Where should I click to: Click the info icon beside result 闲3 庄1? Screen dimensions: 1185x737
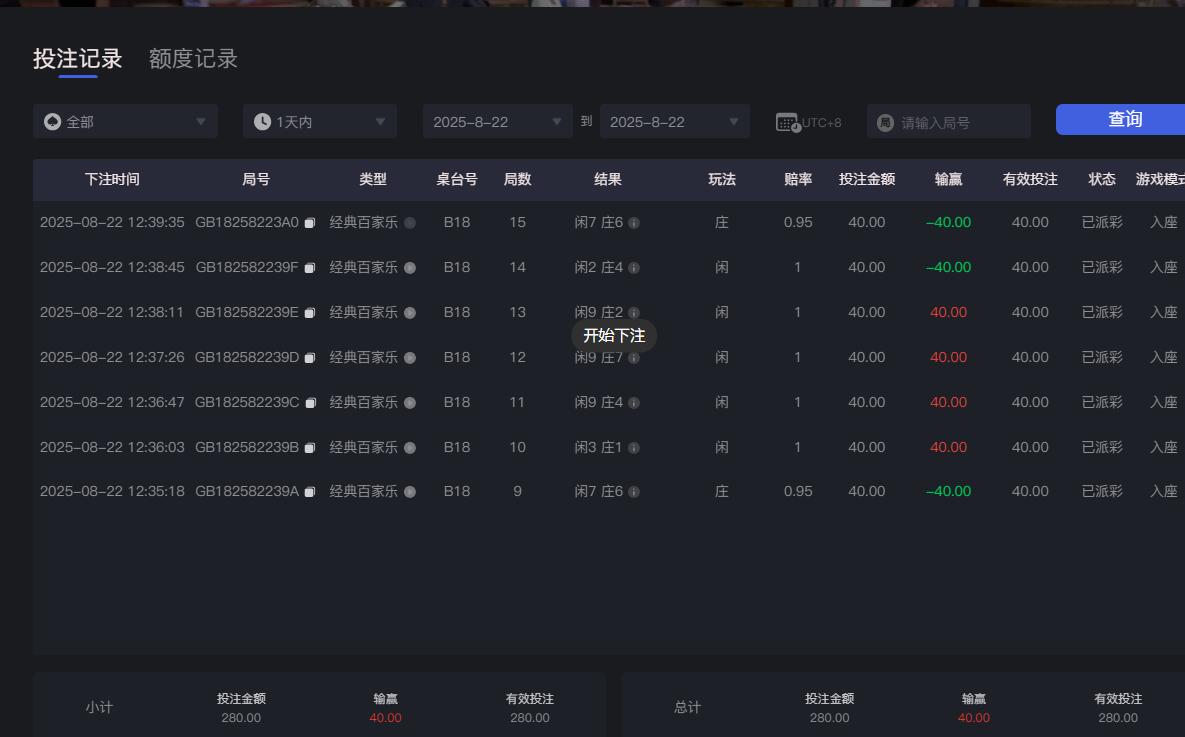pos(634,447)
